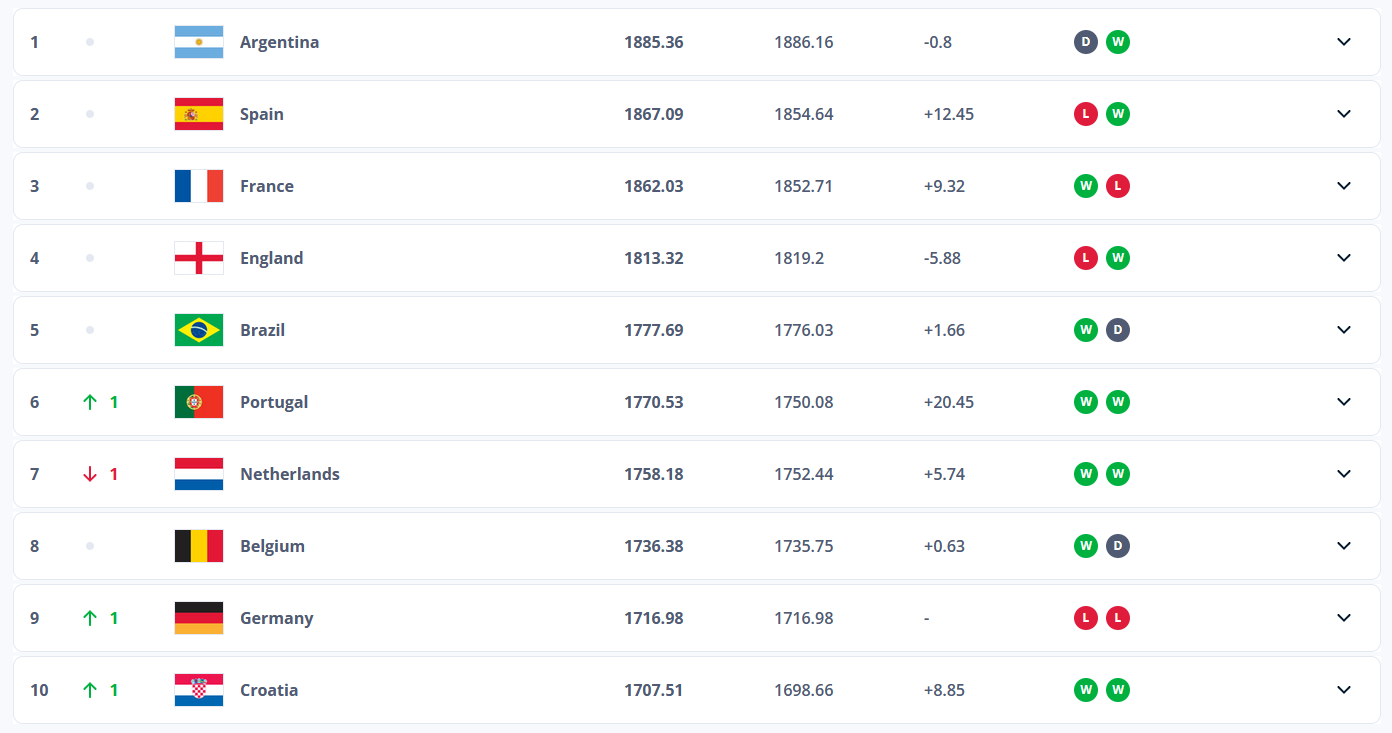Click Portugal's total points 1770.53
The image size is (1392, 733).
click(654, 402)
